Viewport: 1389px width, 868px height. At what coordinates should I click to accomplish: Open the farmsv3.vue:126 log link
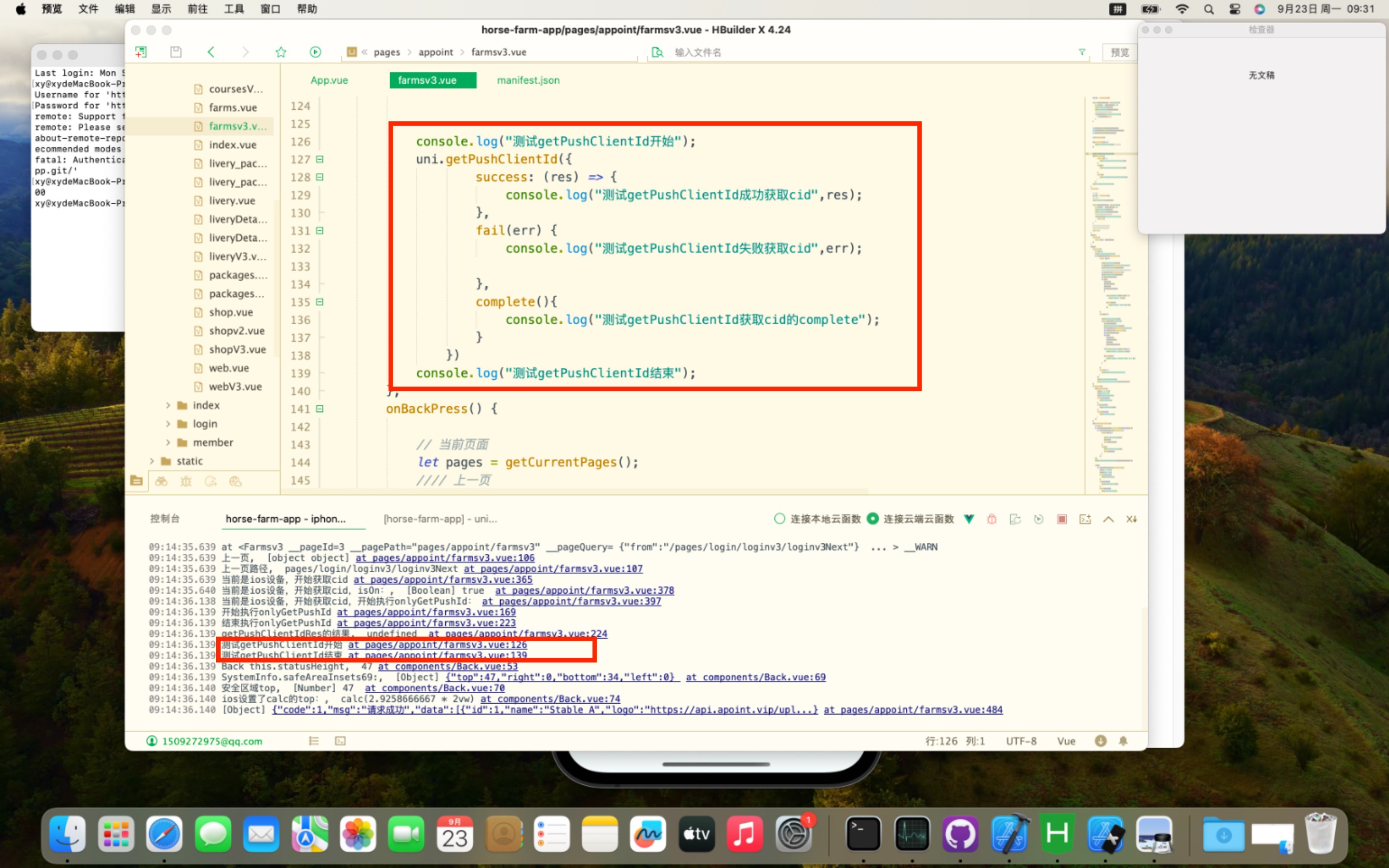(x=438, y=645)
